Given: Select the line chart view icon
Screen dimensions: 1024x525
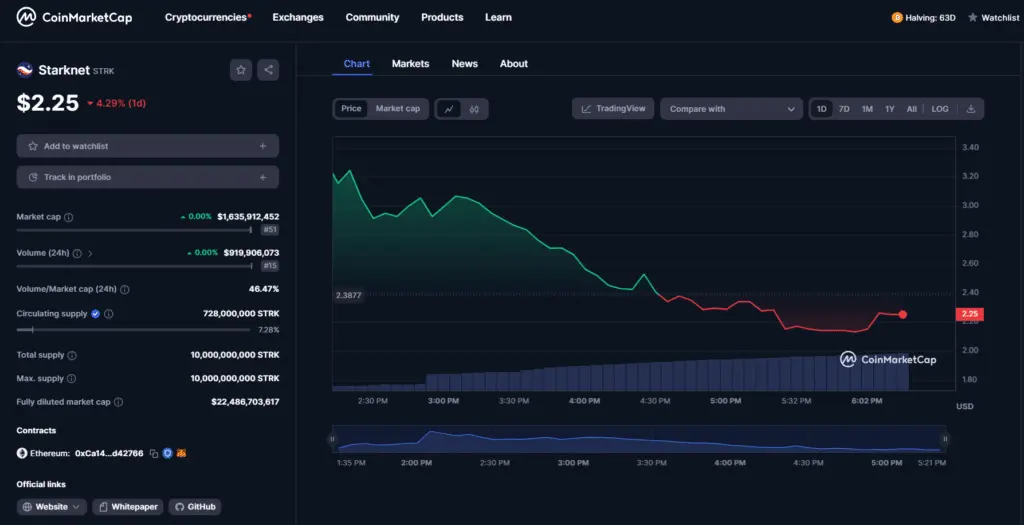Looking at the screenshot, I should pos(449,109).
